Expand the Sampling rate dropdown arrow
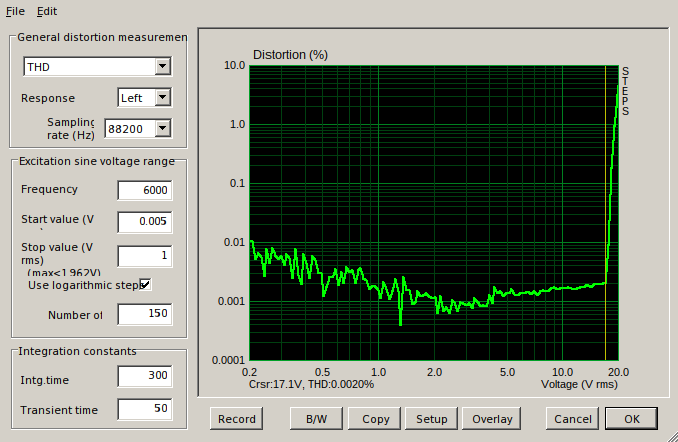The image size is (678, 442). click(163, 128)
